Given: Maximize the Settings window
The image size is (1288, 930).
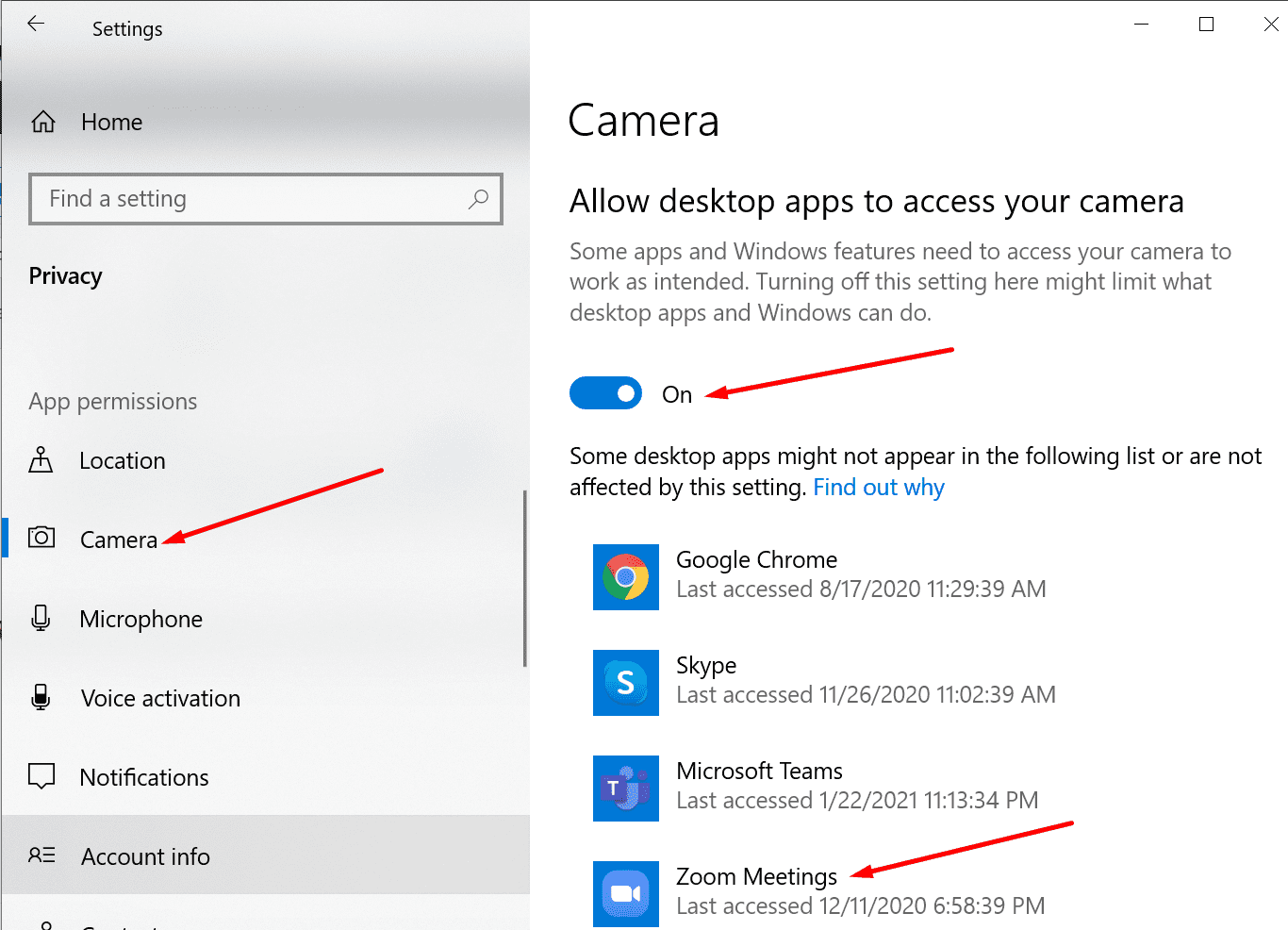Looking at the screenshot, I should click(1206, 25).
